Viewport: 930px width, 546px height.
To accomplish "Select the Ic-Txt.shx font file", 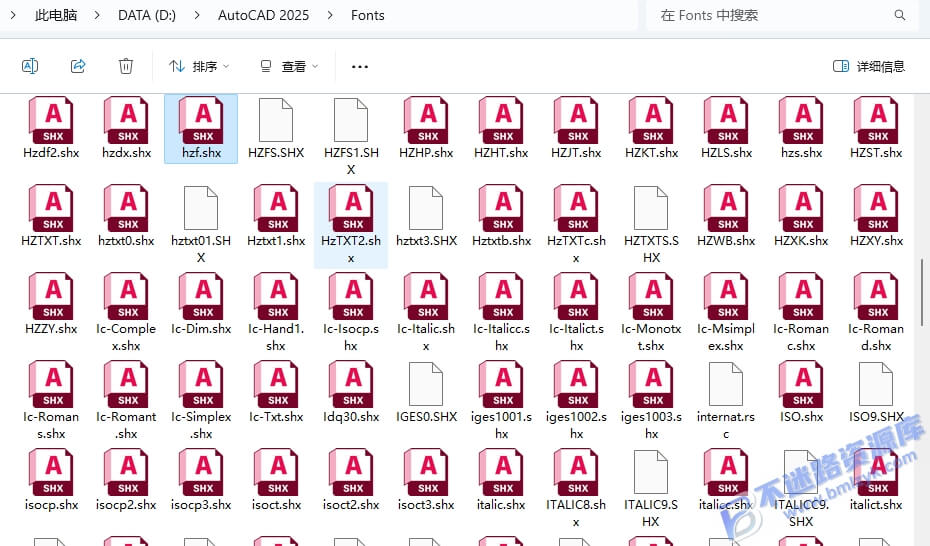I will pos(276,392).
